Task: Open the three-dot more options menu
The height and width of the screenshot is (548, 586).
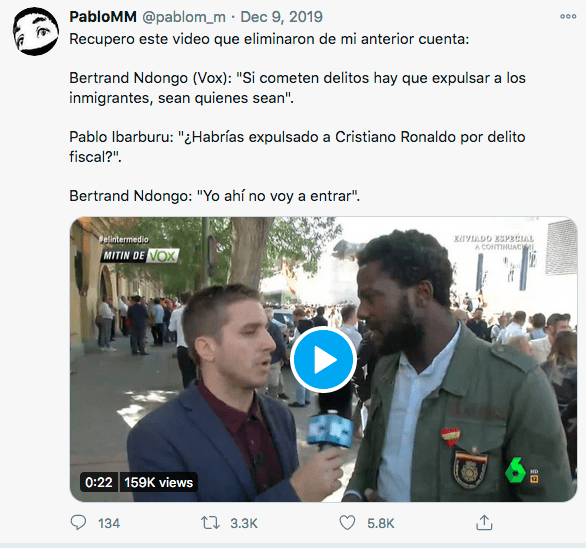Action: coord(568,16)
